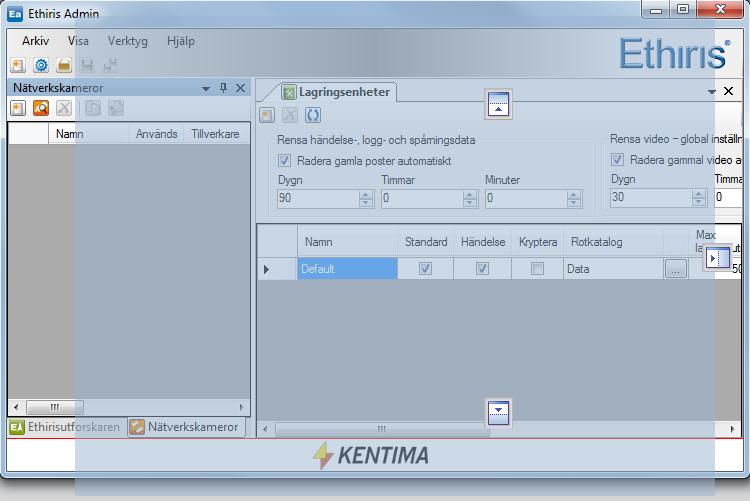Click Namn column header in storage table
Image resolution: width=750 pixels, height=501 pixels.
pyautogui.click(x=348, y=242)
